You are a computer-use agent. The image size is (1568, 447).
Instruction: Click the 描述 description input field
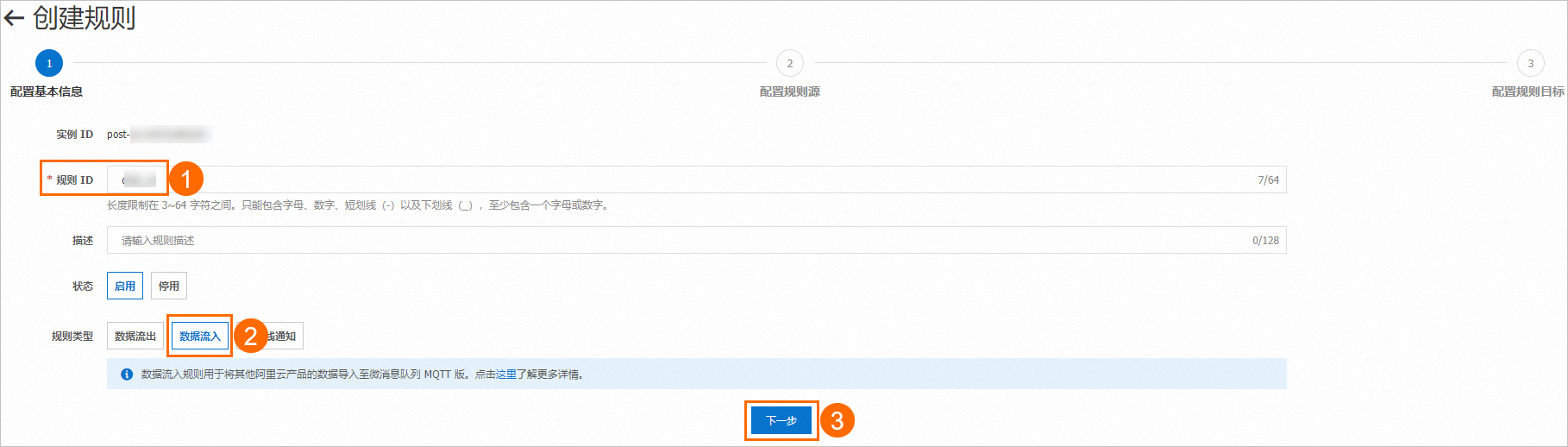point(696,240)
